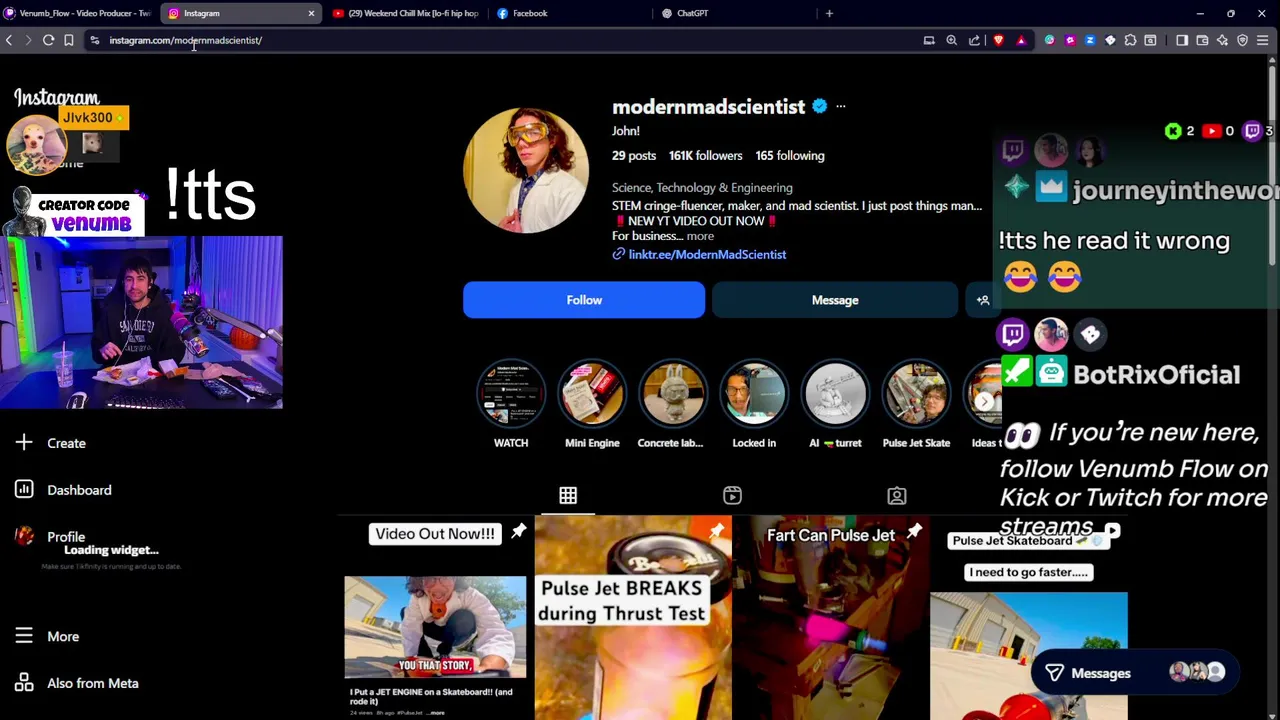Image resolution: width=1280 pixels, height=720 pixels.
Task: Click the install app icon in address bar
Action: point(929,40)
